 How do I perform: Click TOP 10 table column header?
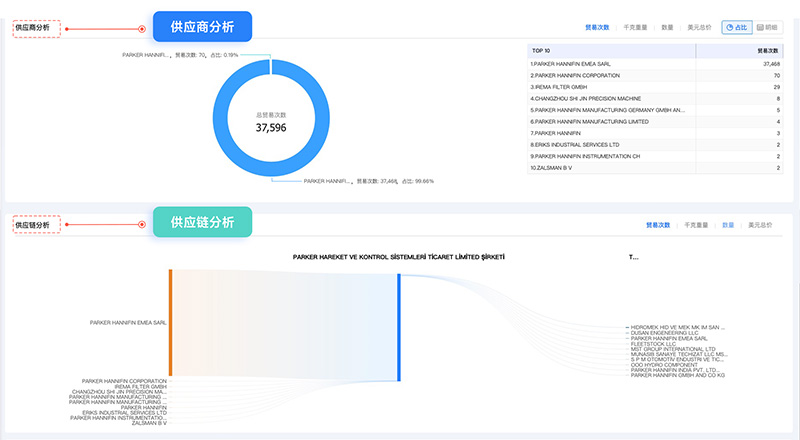(x=611, y=51)
